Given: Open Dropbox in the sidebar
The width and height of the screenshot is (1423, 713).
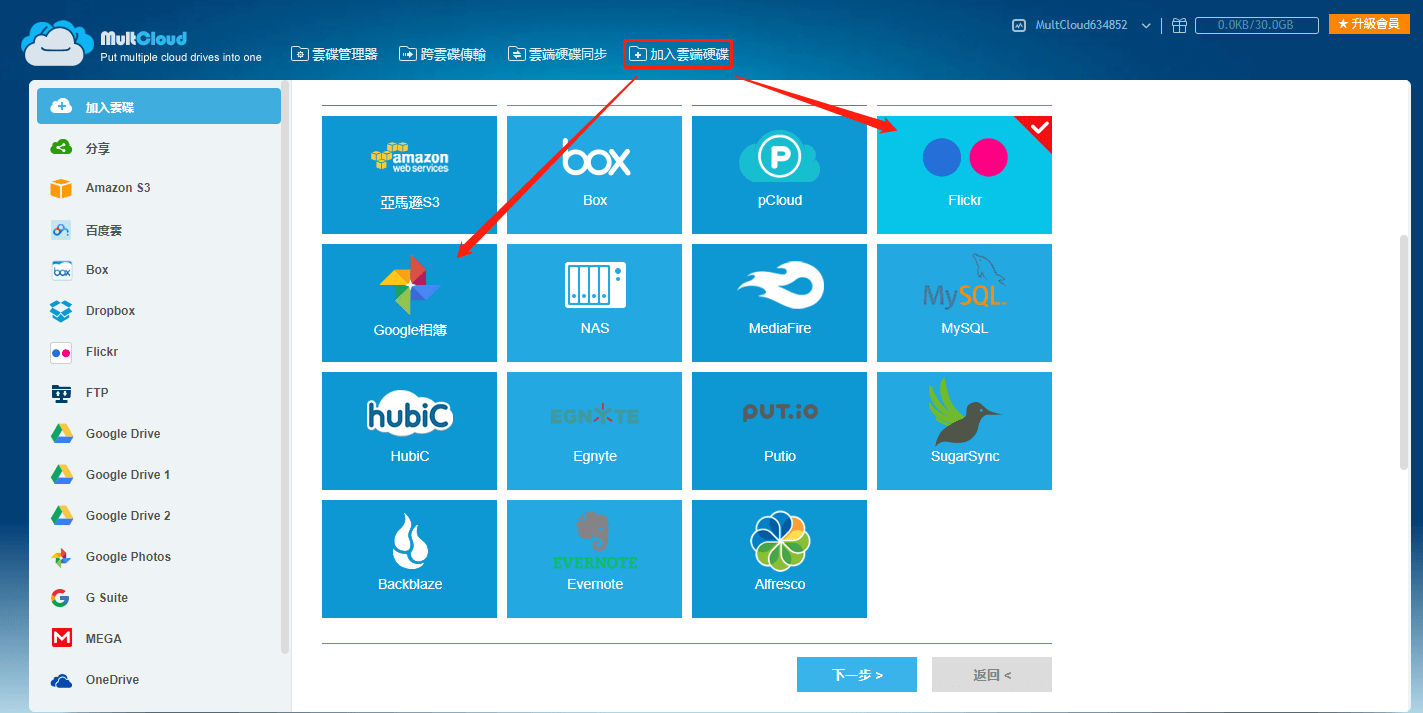Looking at the screenshot, I should pos(159,311).
